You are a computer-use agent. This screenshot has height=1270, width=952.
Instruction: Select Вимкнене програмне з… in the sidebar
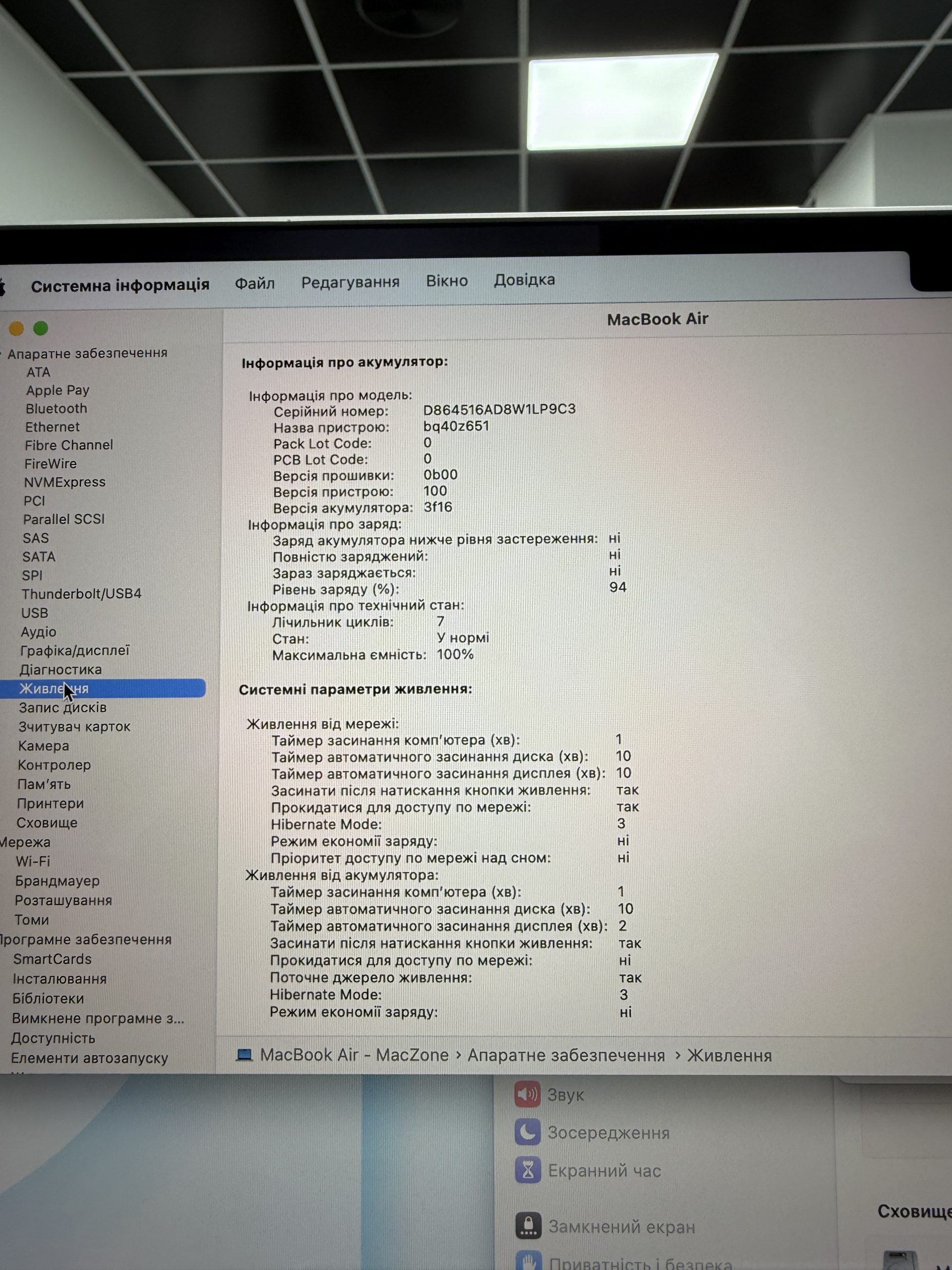click(x=98, y=1018)
